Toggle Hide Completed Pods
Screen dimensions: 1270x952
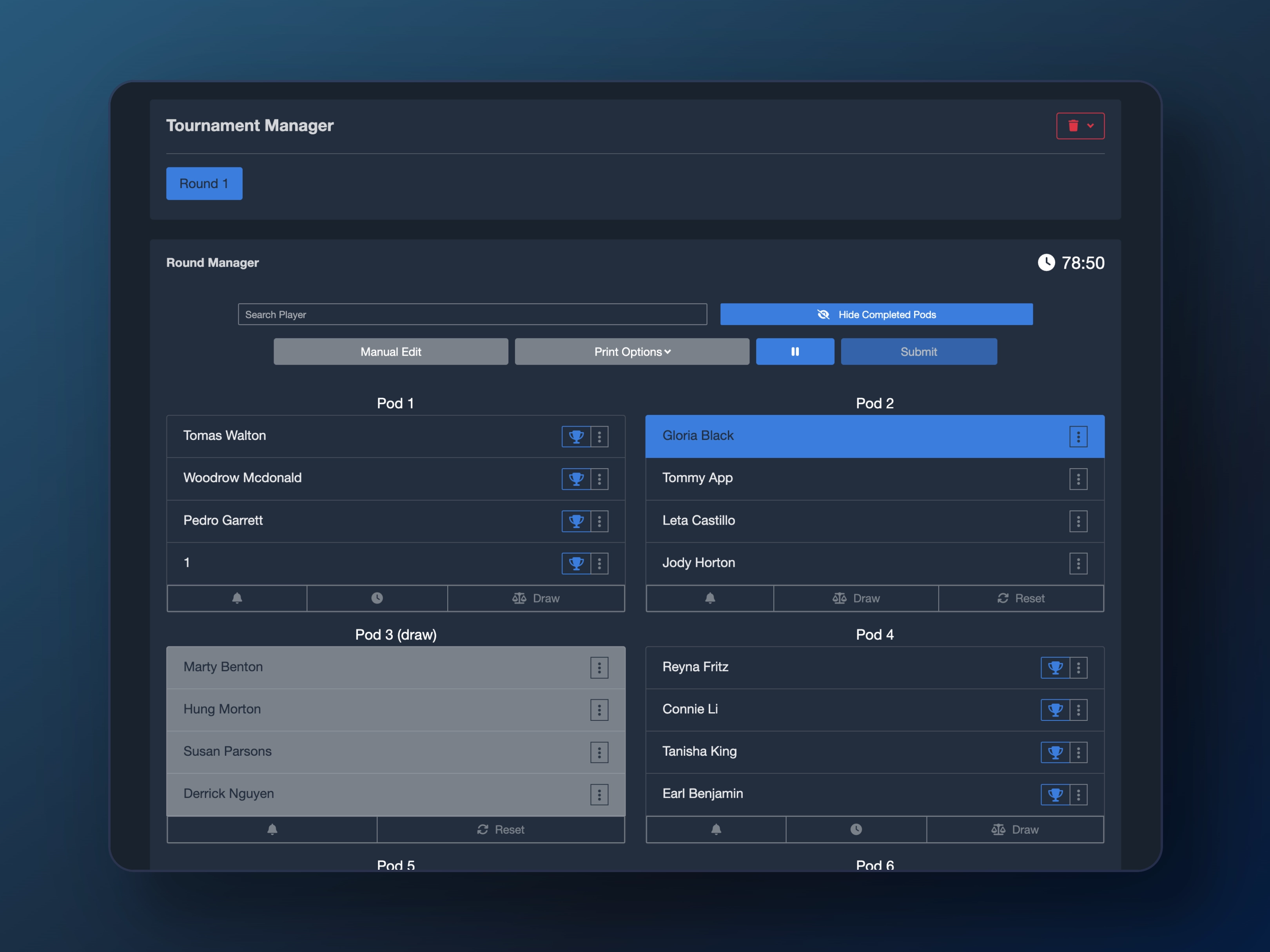coord(876,315)
